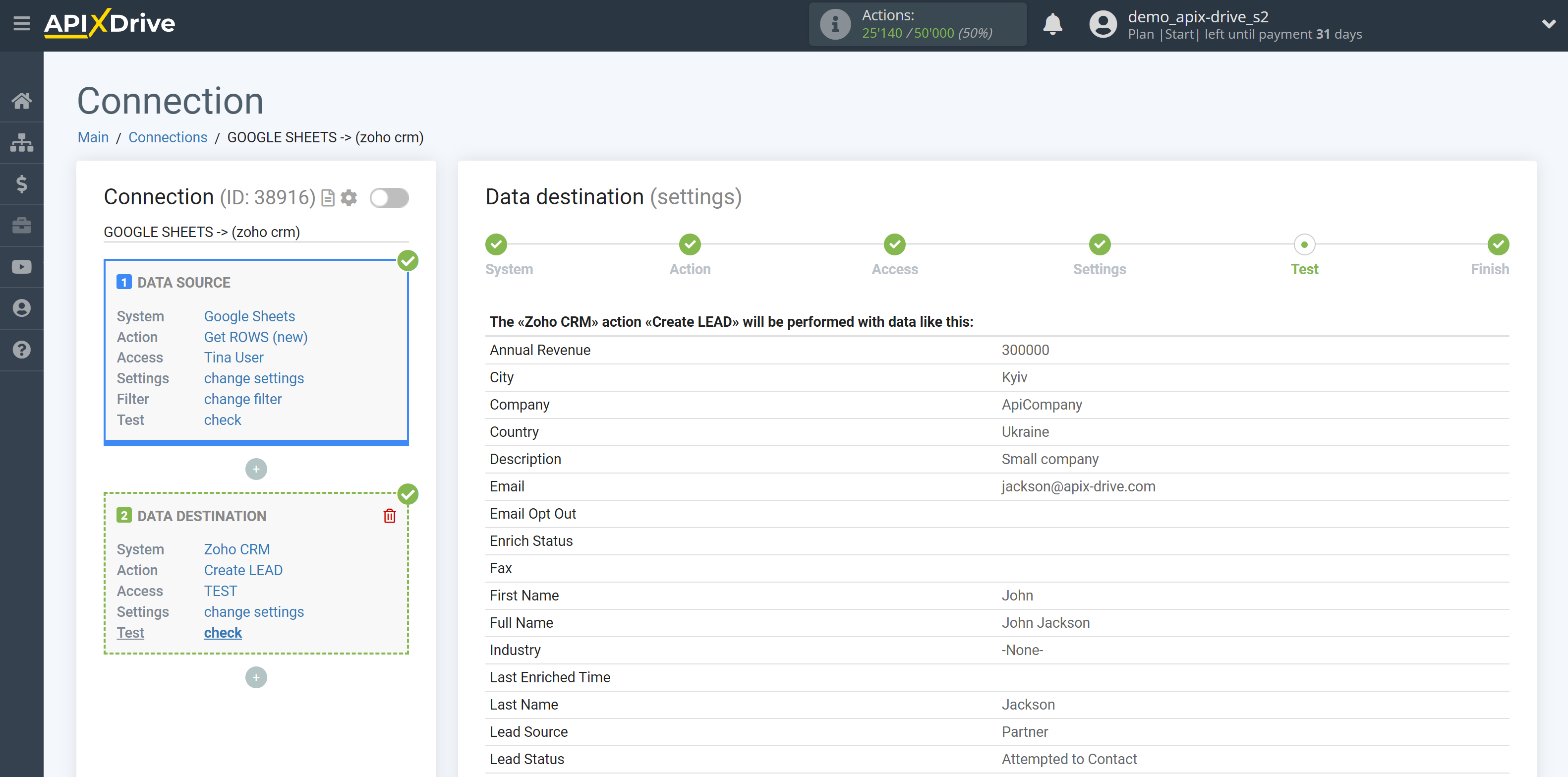
Task: Click the DATA SOURCE block header
Action: pos(184,283)
